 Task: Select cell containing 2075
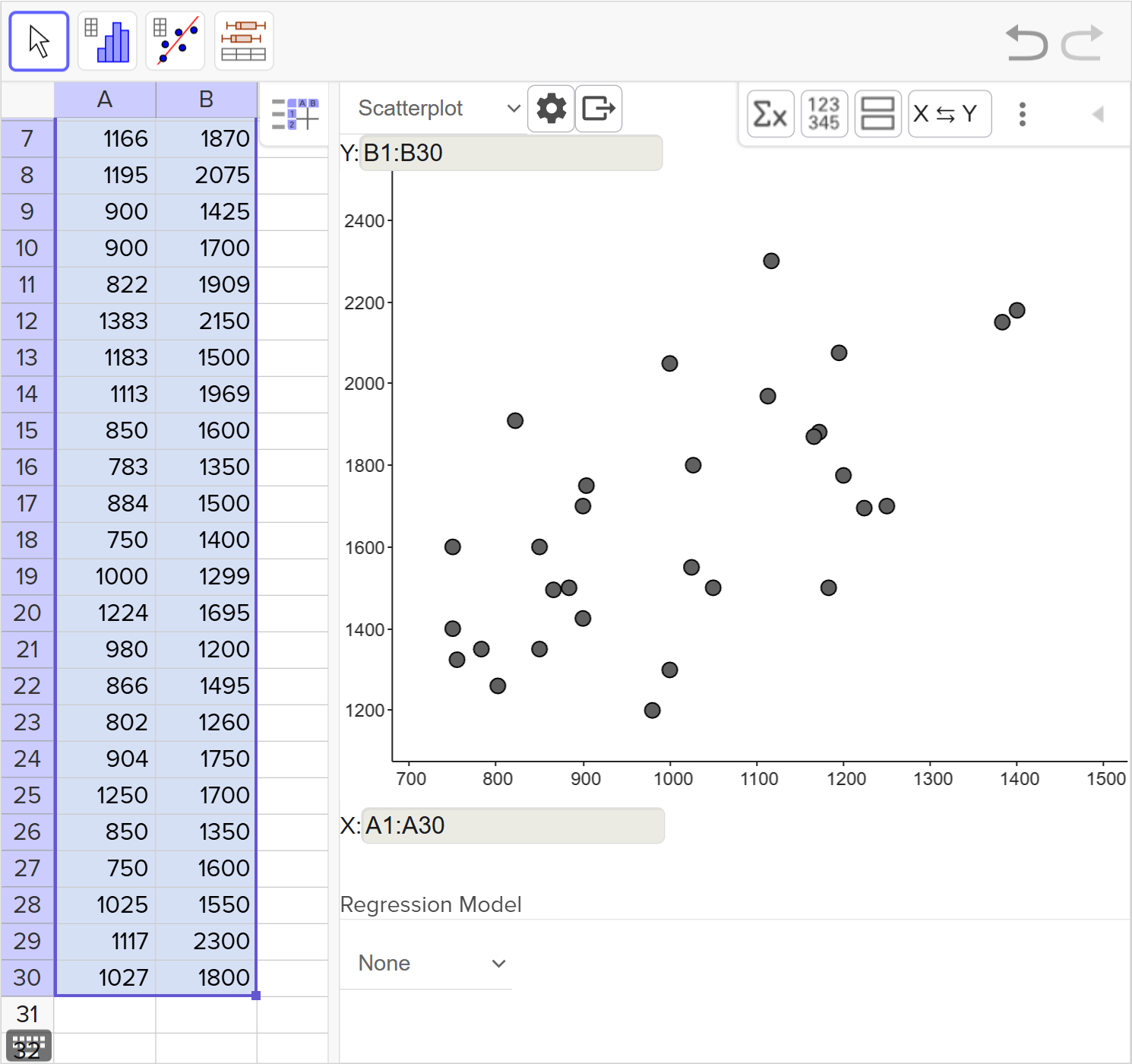206,176
